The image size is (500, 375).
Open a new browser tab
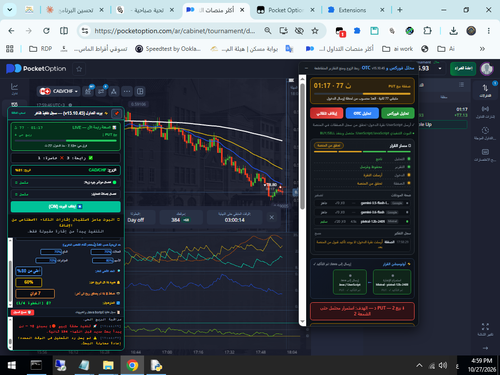click(399, 10)
